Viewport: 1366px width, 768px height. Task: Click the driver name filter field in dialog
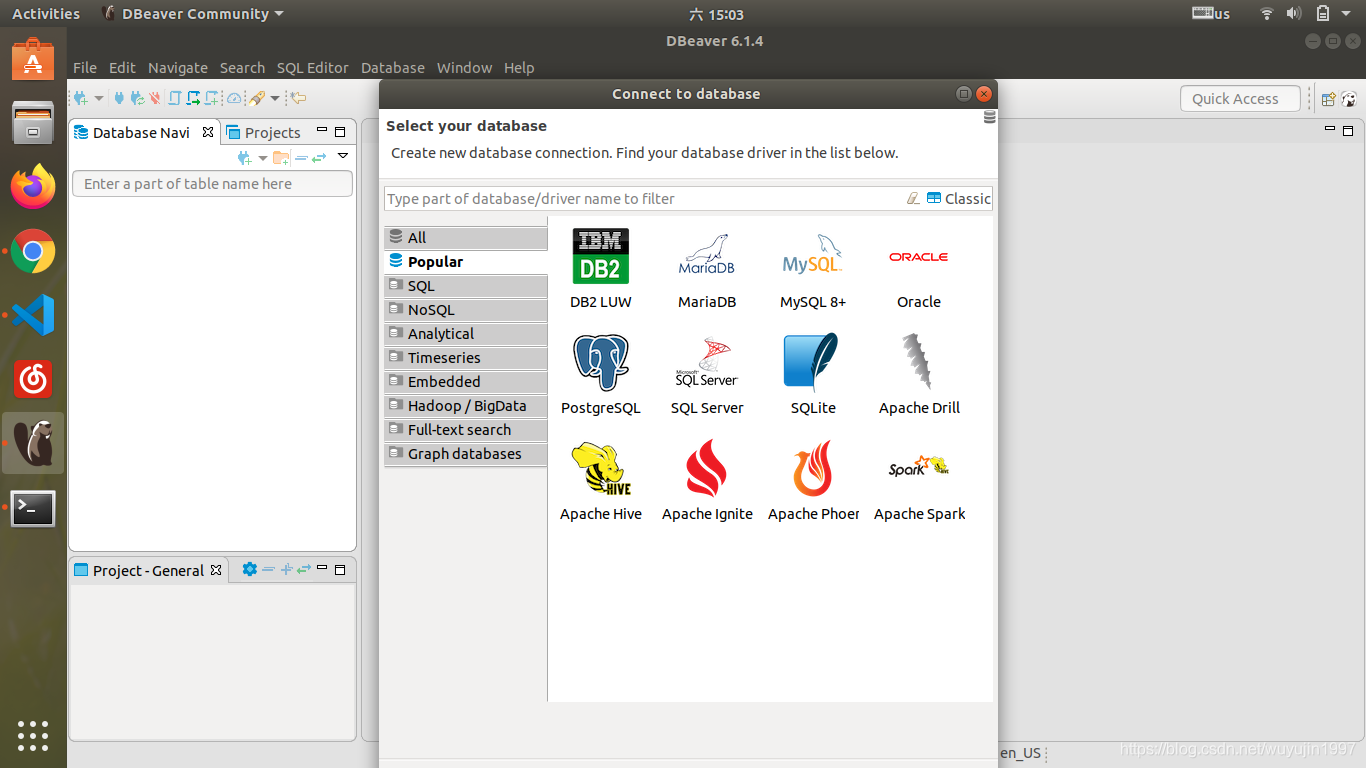coord(643,198)
